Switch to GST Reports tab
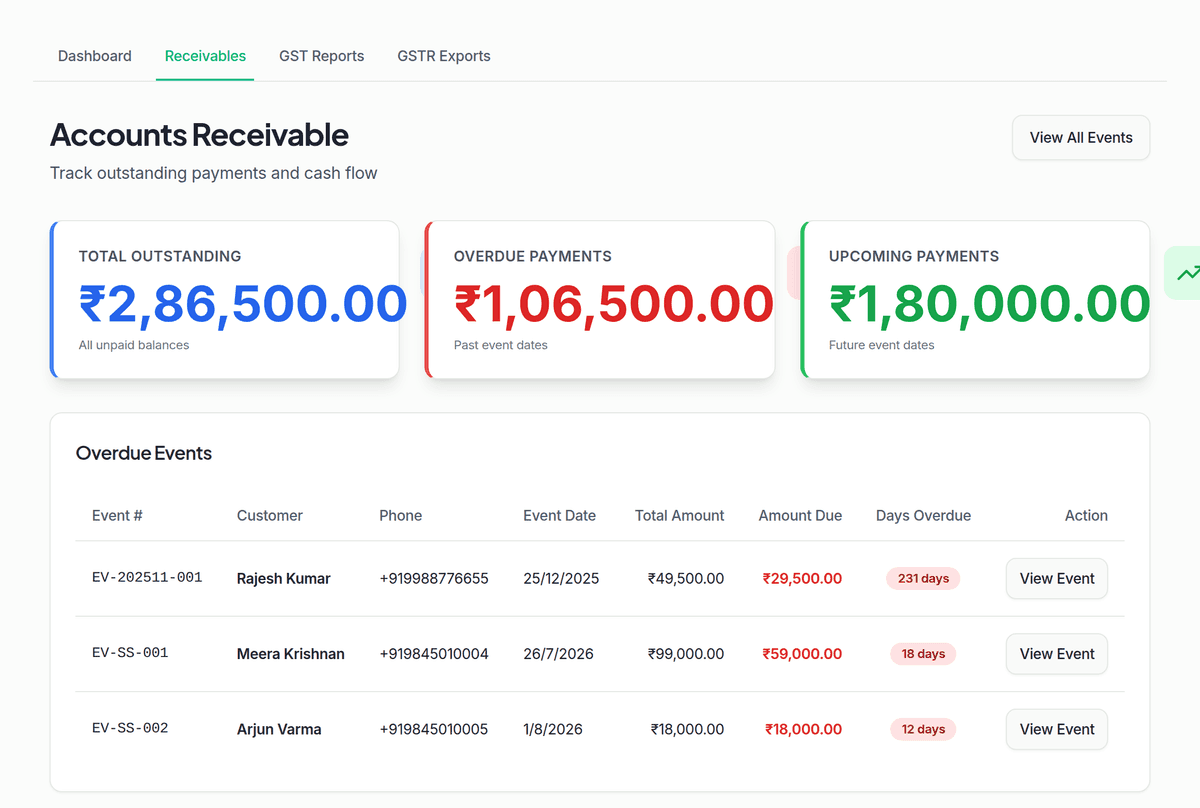1200x808 pixels. pos(321,56)
